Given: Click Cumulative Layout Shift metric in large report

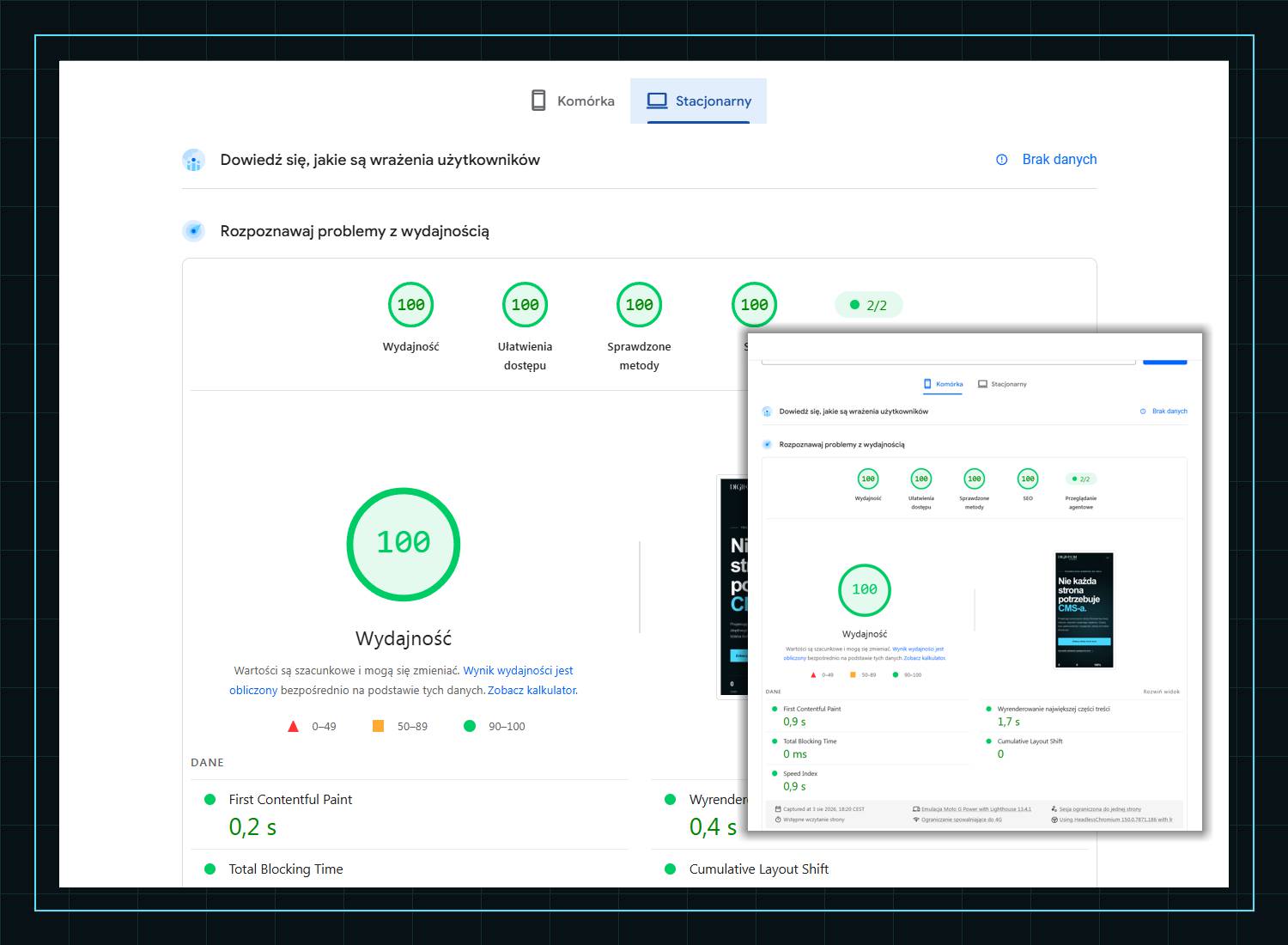Looking at the screenshot, I should 759,869.
